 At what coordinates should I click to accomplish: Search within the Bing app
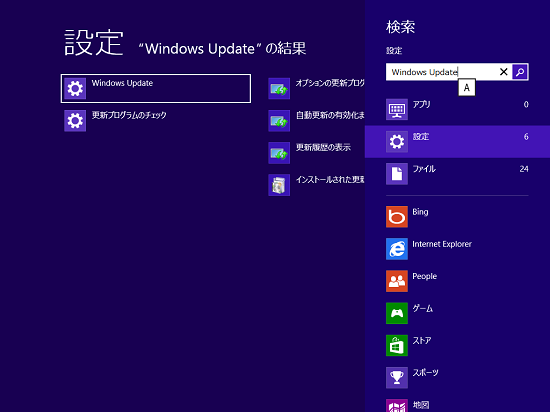(x=457, y=217)
